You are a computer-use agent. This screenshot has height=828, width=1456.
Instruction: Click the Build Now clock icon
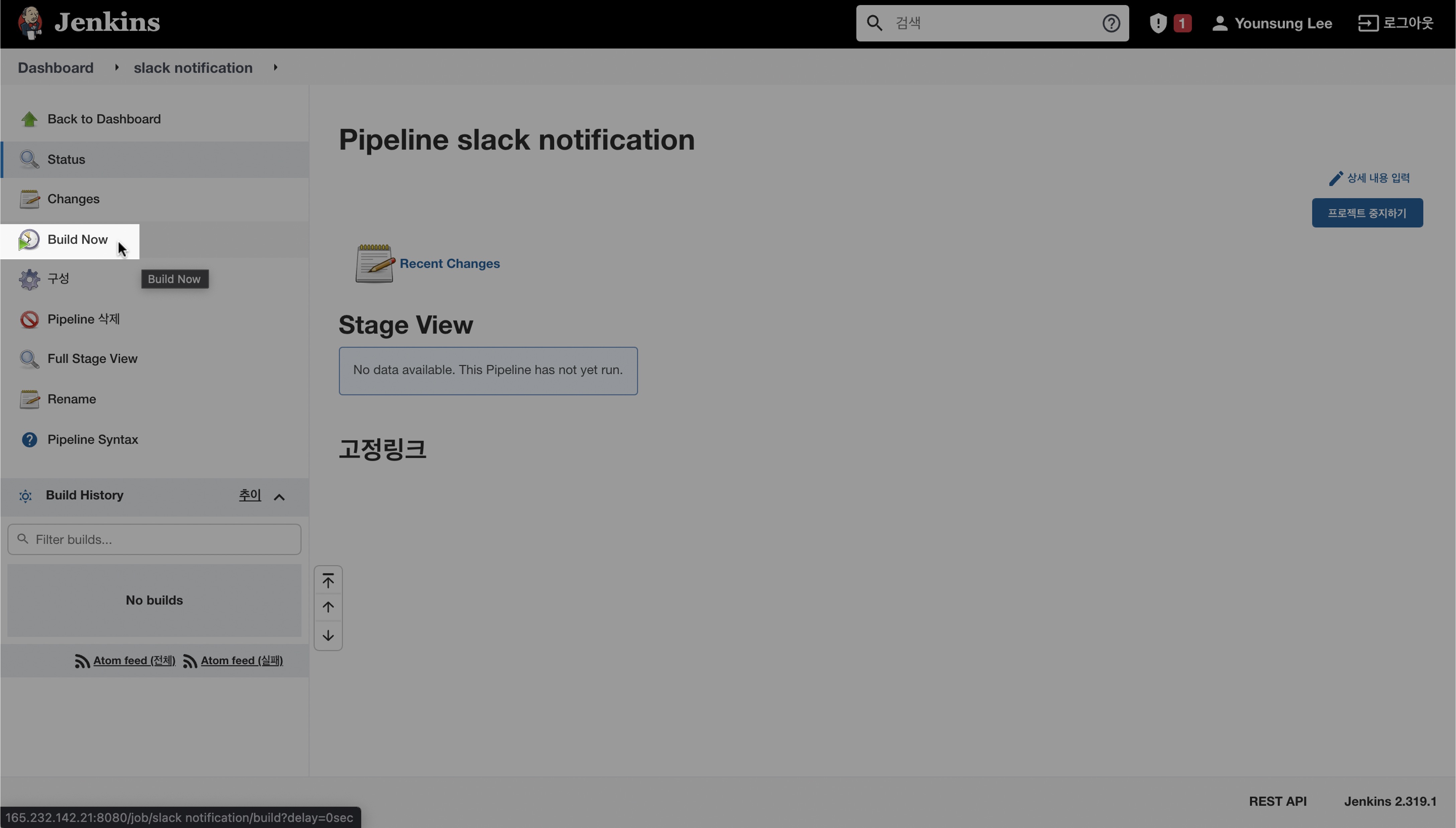point(29,240)
